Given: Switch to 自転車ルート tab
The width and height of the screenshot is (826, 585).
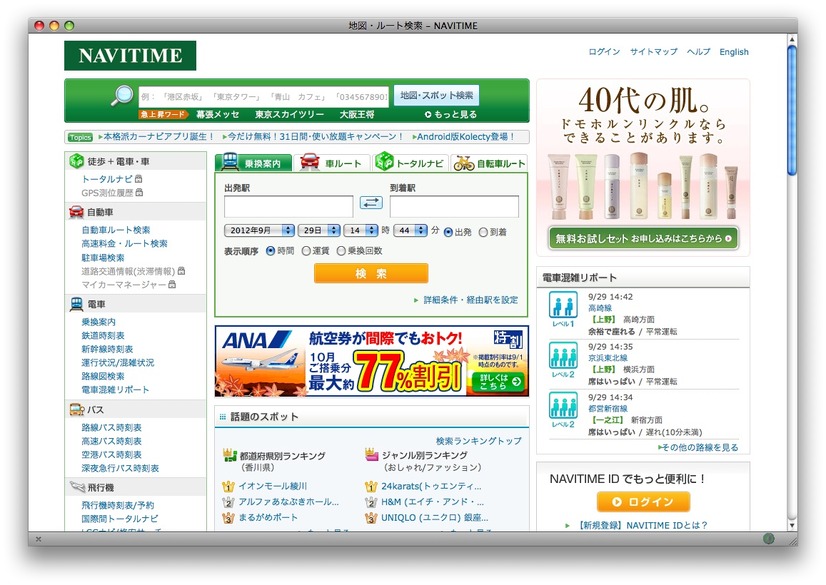Looking at the screenshot, I should (489, 163).
